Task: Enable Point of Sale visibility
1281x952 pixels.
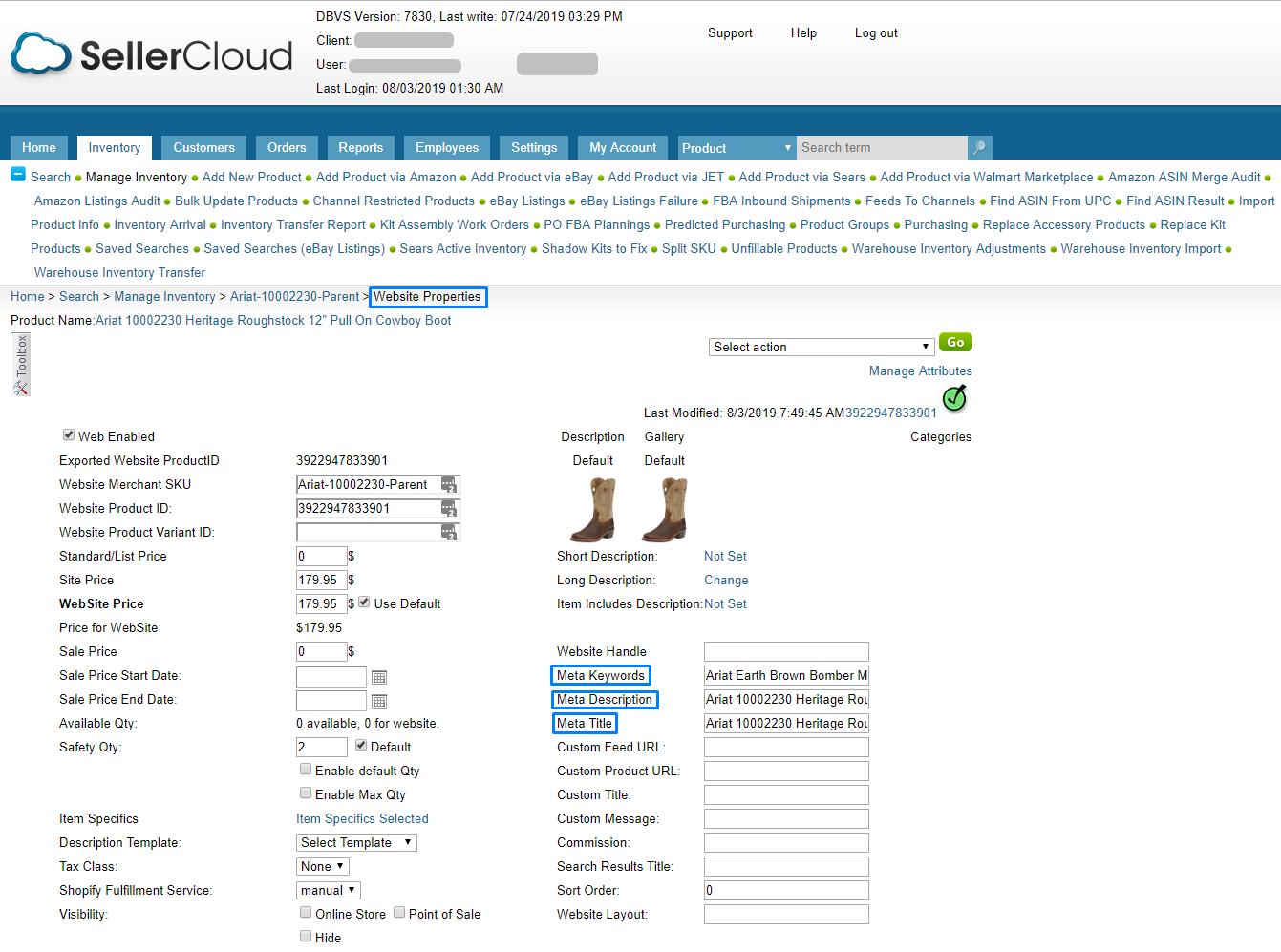Action: click(399, 912)
